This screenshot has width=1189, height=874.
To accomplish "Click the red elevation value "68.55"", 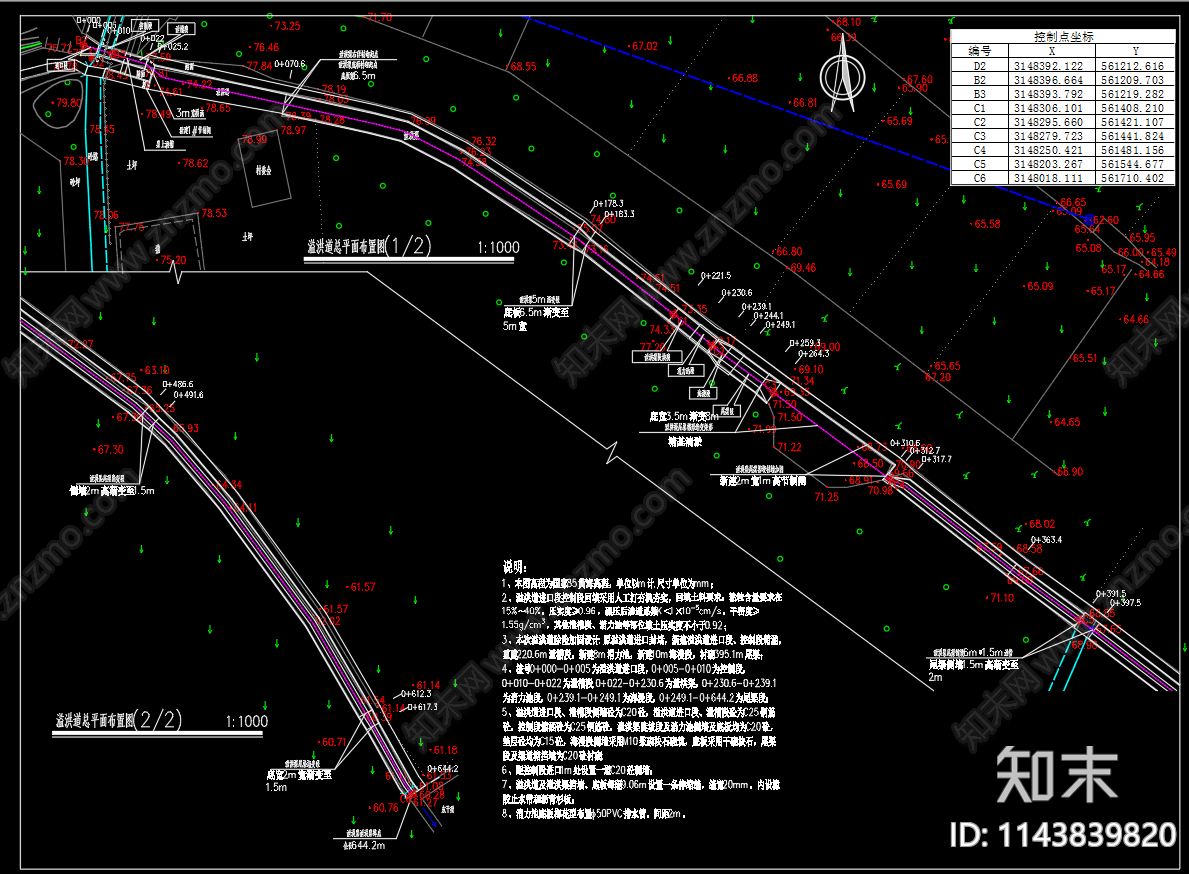I will pyautogui.click(x=522, y=67).
